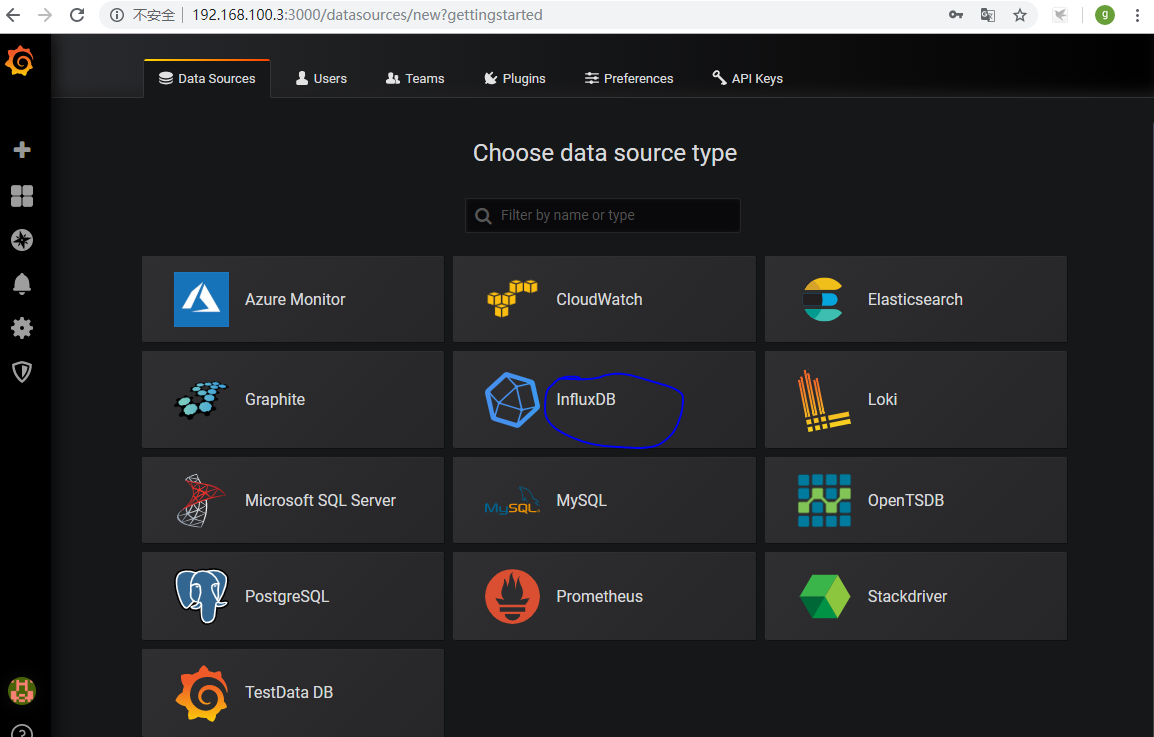Click the TestData DB Grafana logo

click(x=202, y=693)
